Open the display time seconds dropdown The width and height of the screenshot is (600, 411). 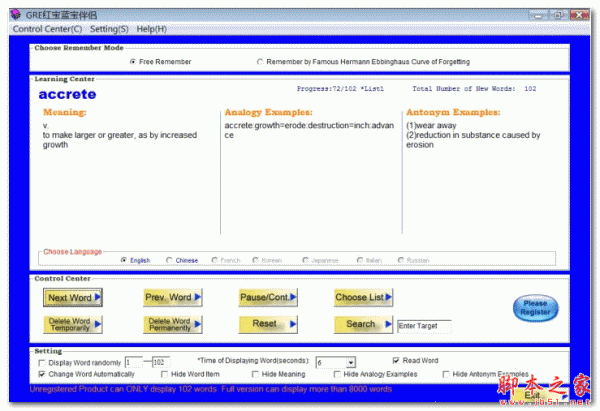coord(351,362)
